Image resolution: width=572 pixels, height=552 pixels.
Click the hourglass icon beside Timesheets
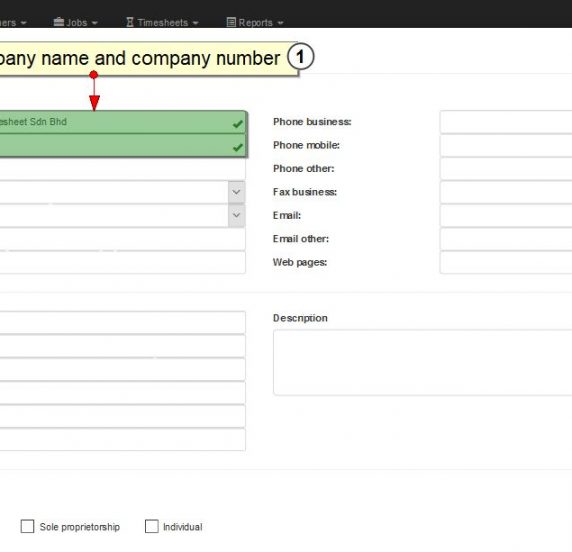130,22
